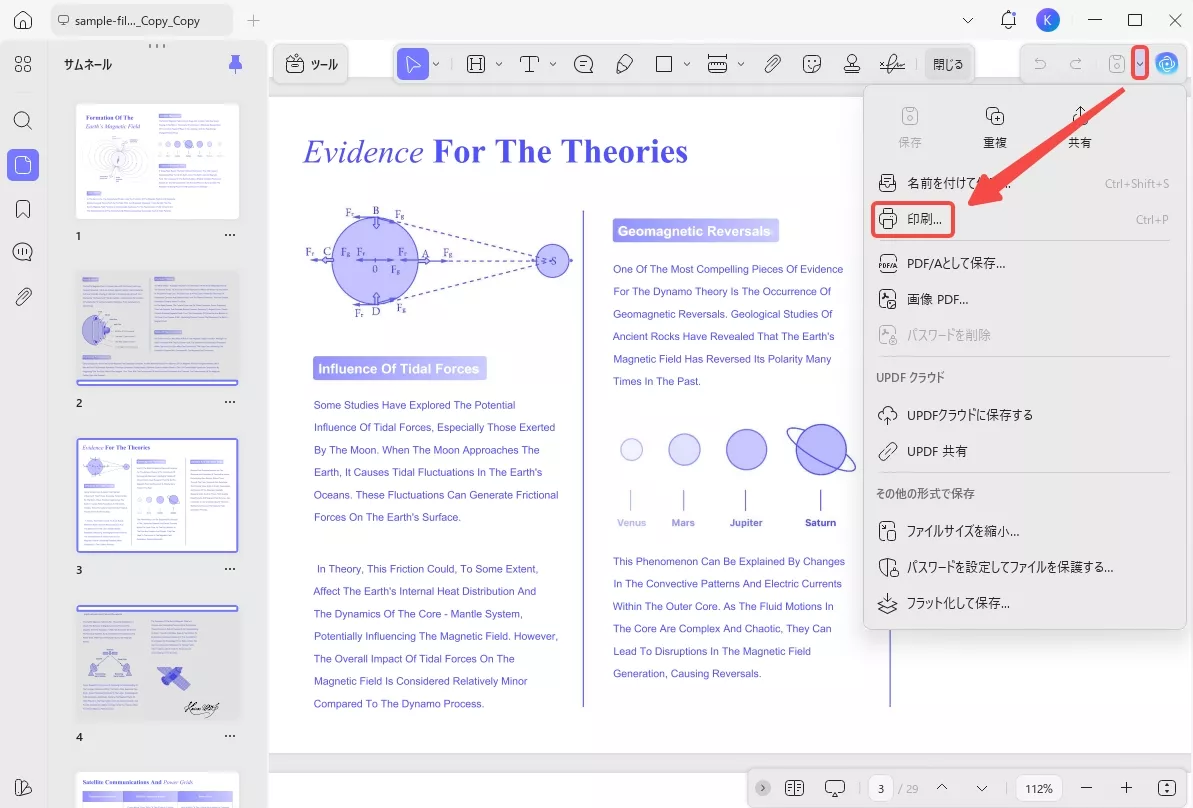Attach a file with toolbar paperclip
The image size is (1193, 808).
(x=772, y=64)
